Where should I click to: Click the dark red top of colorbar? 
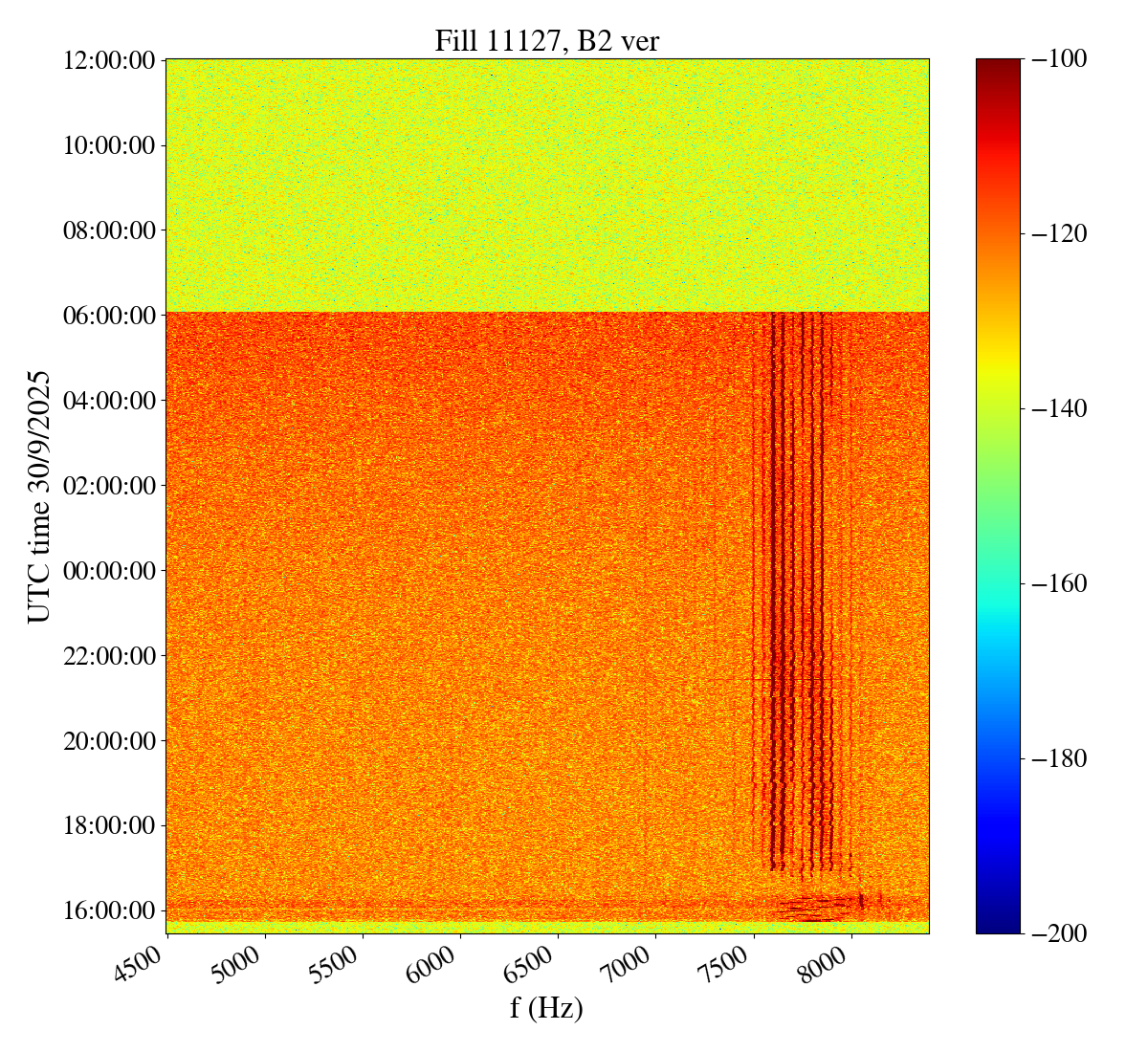click(x=998, y=67)
